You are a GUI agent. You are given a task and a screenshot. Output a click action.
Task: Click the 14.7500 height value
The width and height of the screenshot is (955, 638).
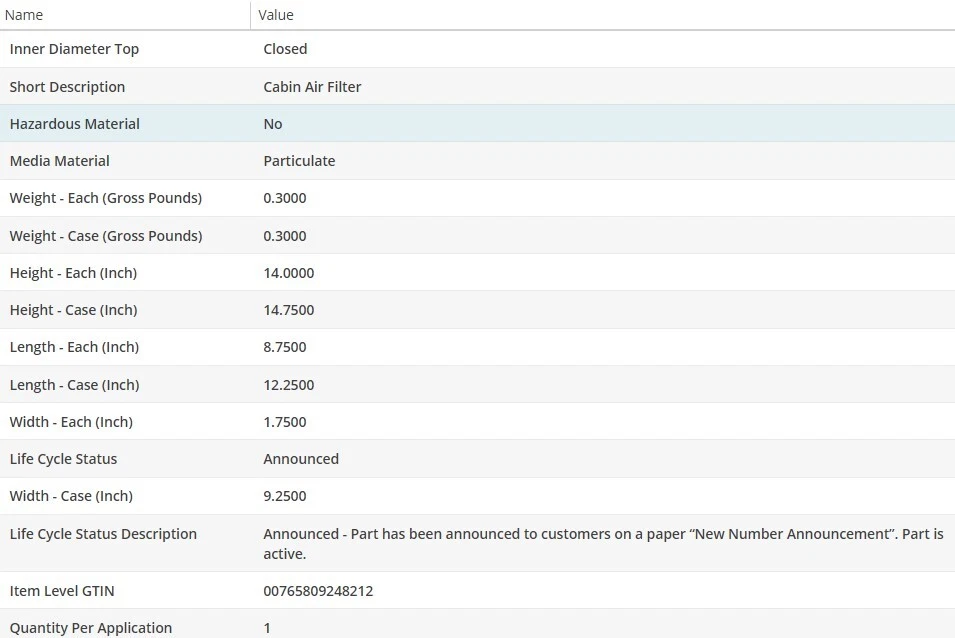tap(289, 310)
